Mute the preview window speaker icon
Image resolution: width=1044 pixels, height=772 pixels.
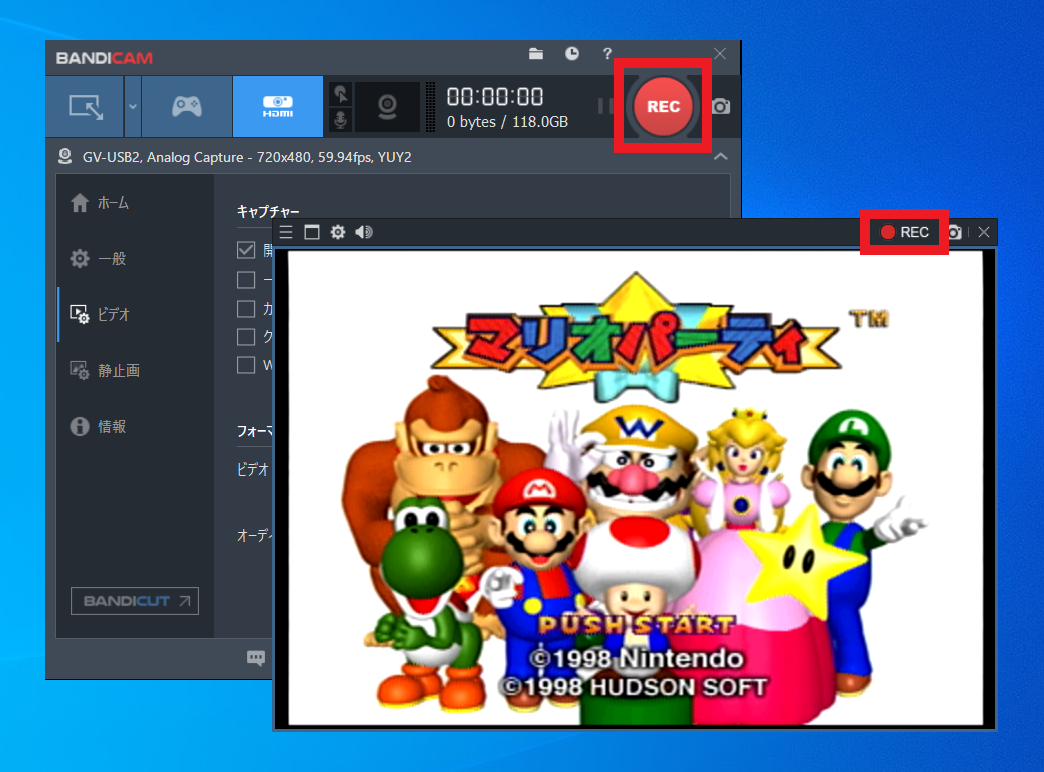point(364,232)
